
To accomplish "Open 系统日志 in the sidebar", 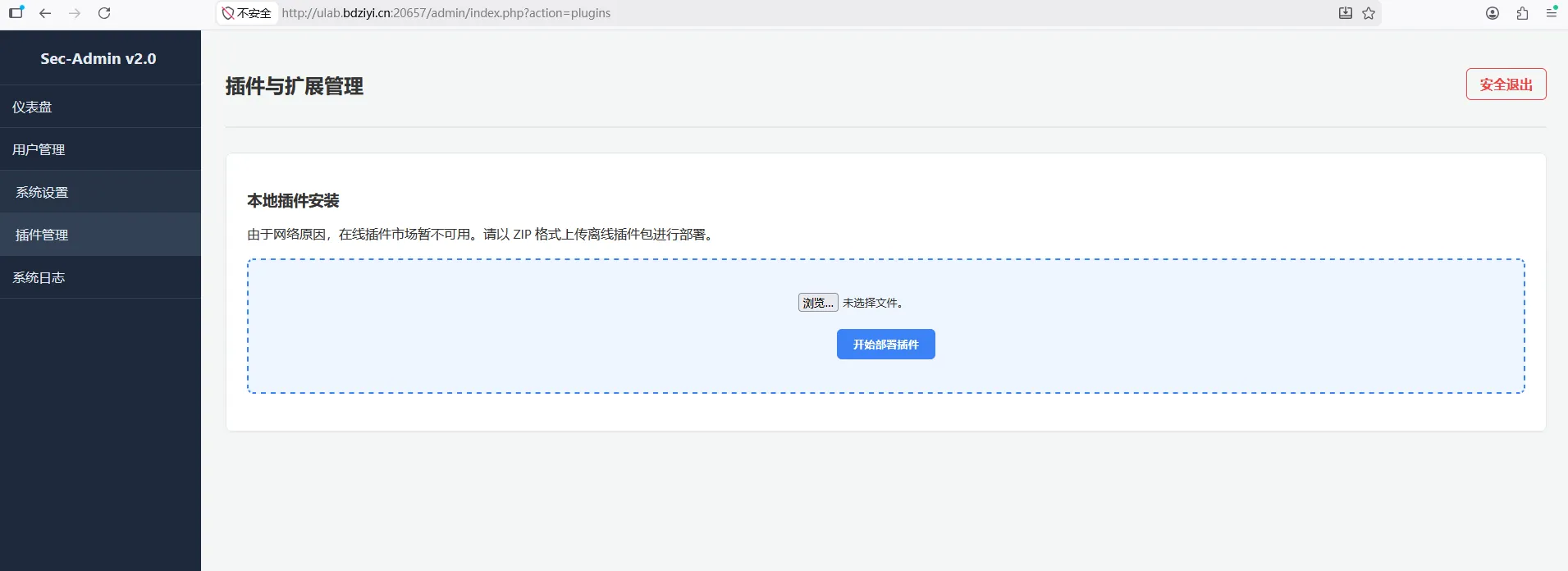I will tap(100, 277).
